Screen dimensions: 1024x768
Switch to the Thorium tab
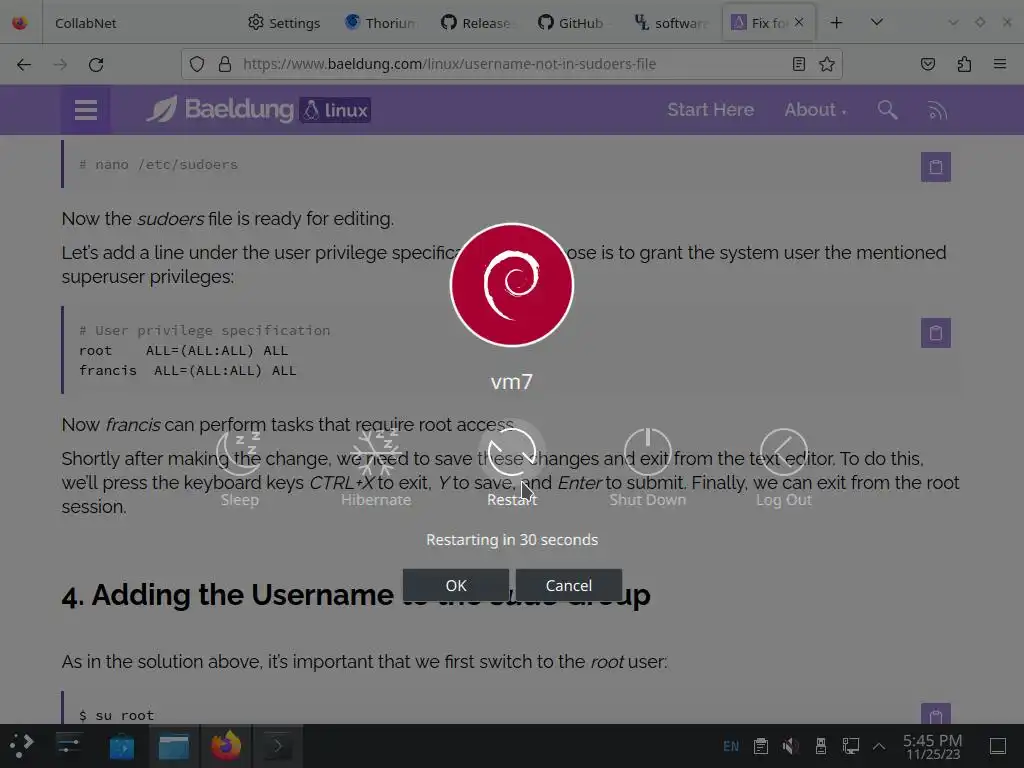tap(381, 23)
